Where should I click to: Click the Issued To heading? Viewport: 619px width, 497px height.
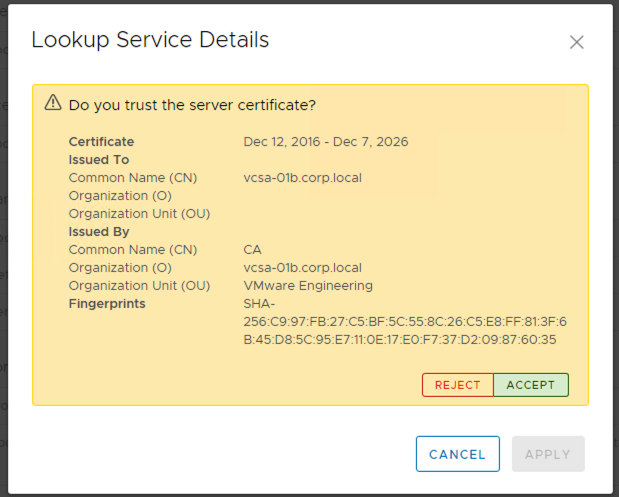(99, 160)
